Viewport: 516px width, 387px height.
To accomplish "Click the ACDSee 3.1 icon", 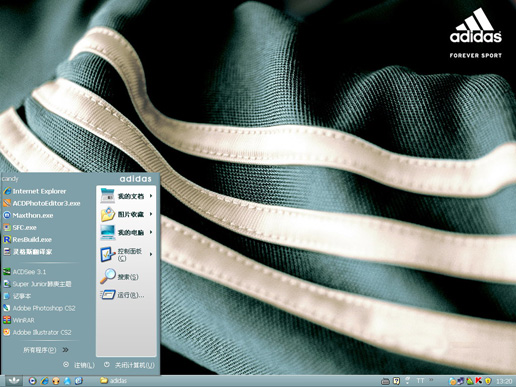I will (x=7, y=272).
